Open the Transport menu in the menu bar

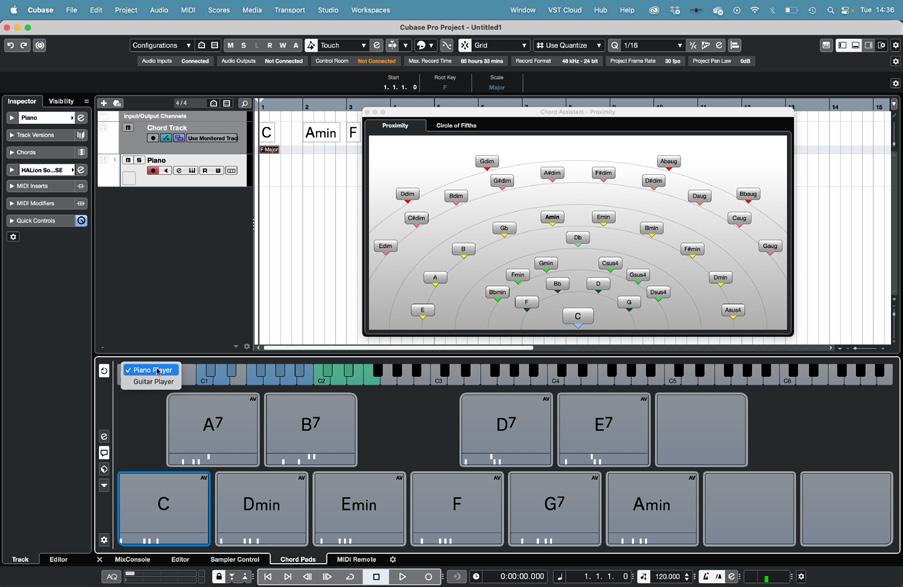pyautogui.click(x=290, y=10)
